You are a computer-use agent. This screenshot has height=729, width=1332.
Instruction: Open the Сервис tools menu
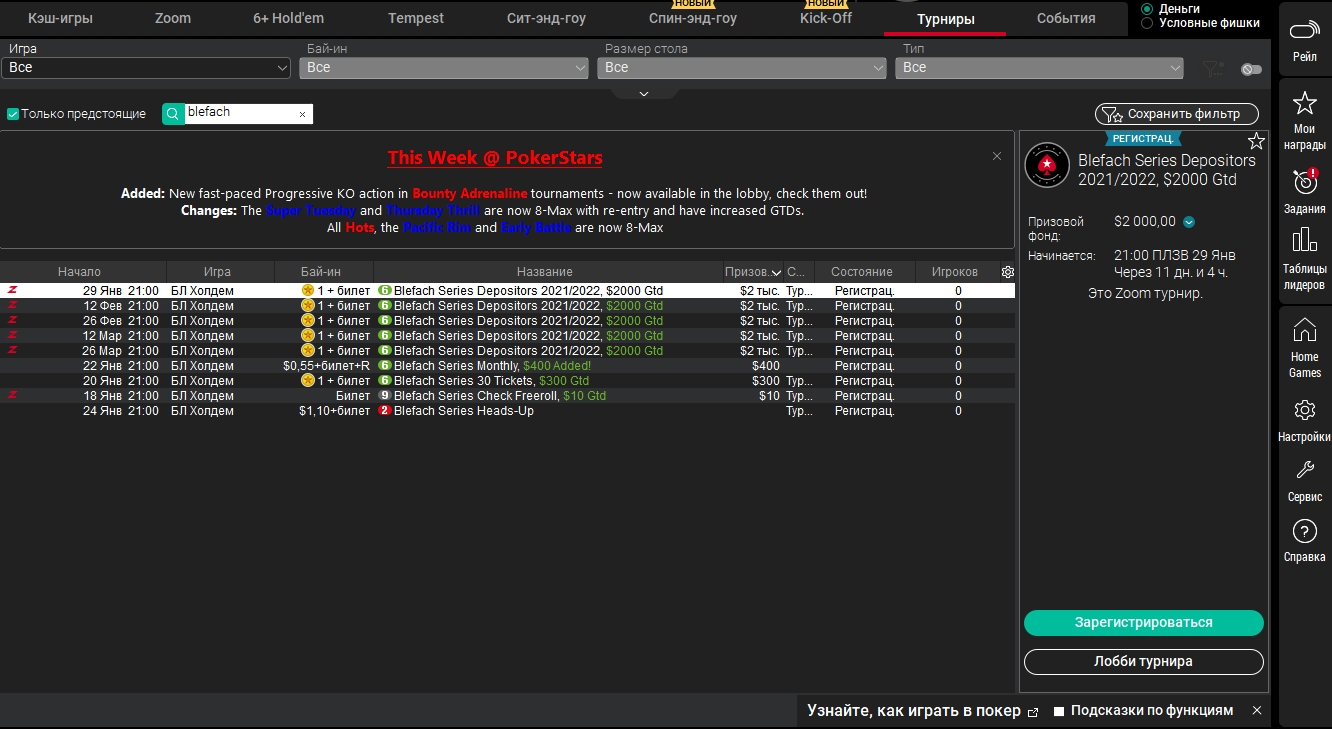click(x=1304, y=481)
